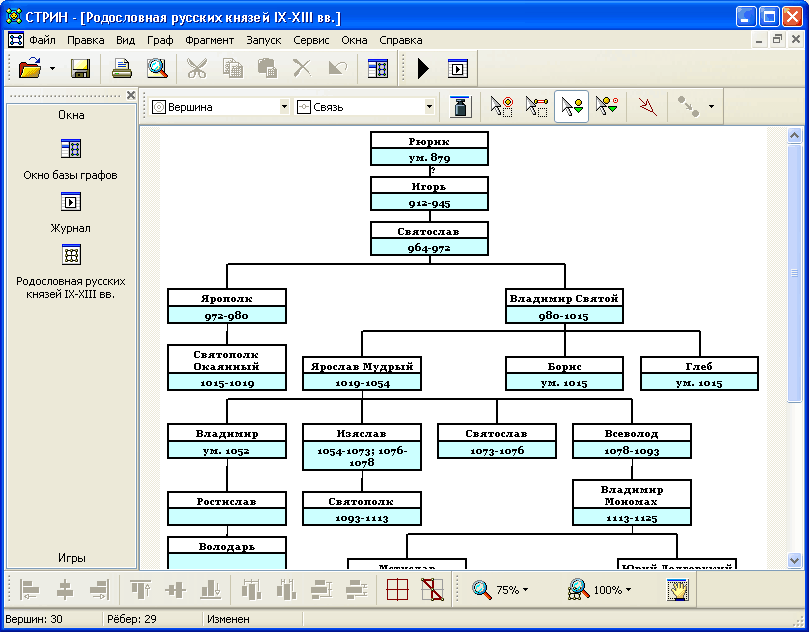The image size is (809, 632).
Task: Click the vertical scrollbar down arrow
Action: click(x=795, y=561)
